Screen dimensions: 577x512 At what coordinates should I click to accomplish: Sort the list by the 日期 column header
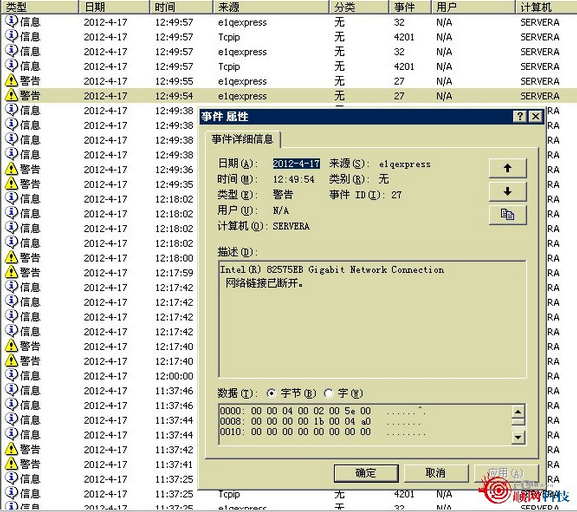pyautogui.click(x=114, y=7)
